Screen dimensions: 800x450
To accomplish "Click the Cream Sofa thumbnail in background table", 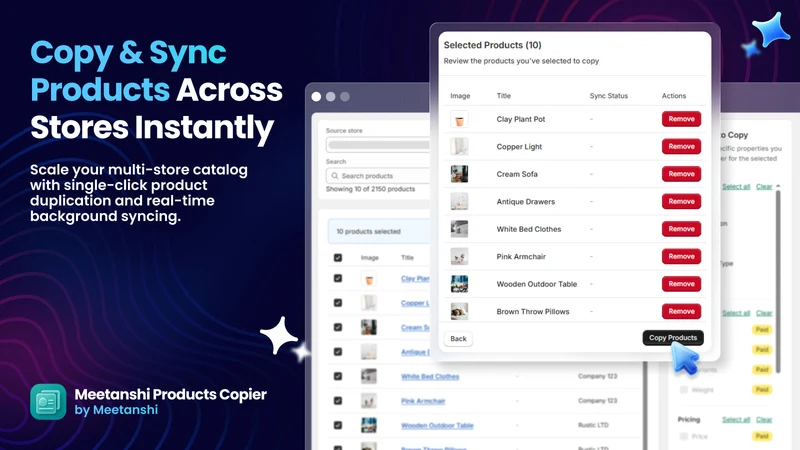I will point(369,328).
